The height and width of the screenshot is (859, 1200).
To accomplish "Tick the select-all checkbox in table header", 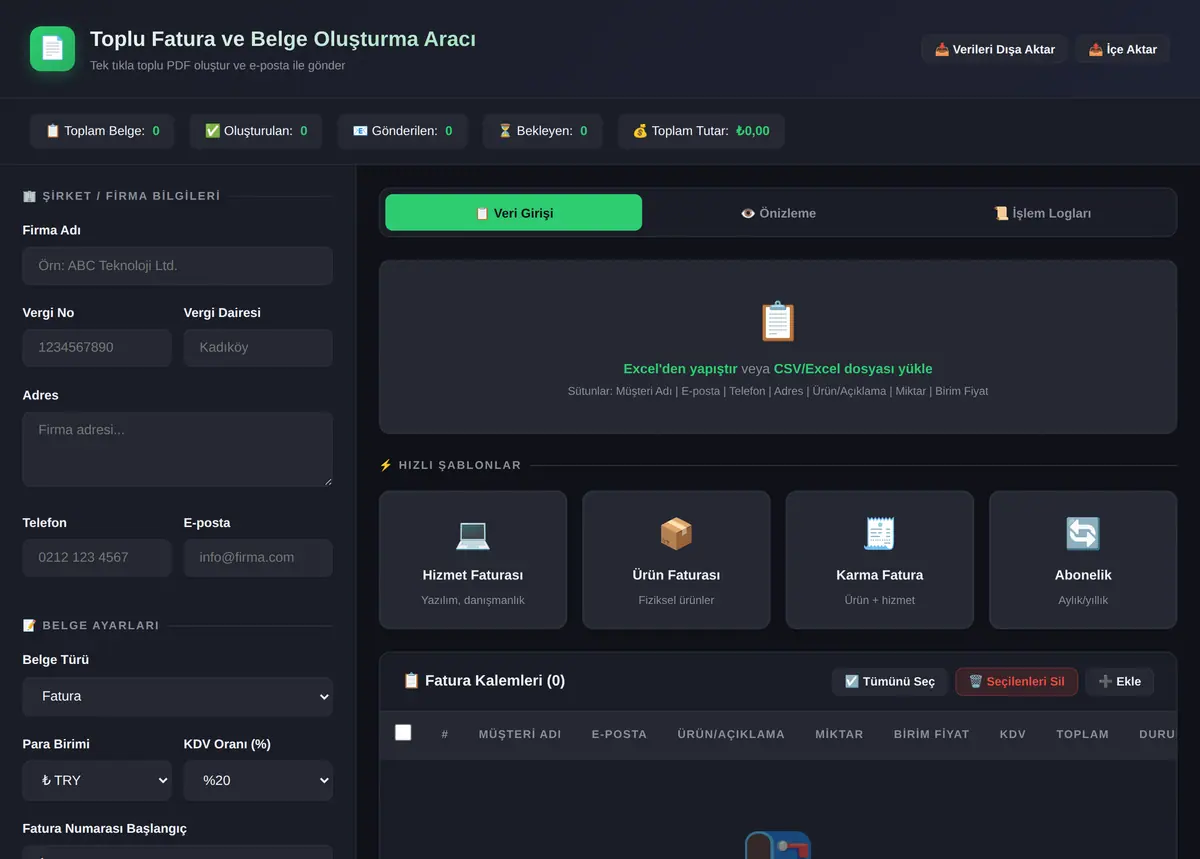I will click(x=403, y=732).
